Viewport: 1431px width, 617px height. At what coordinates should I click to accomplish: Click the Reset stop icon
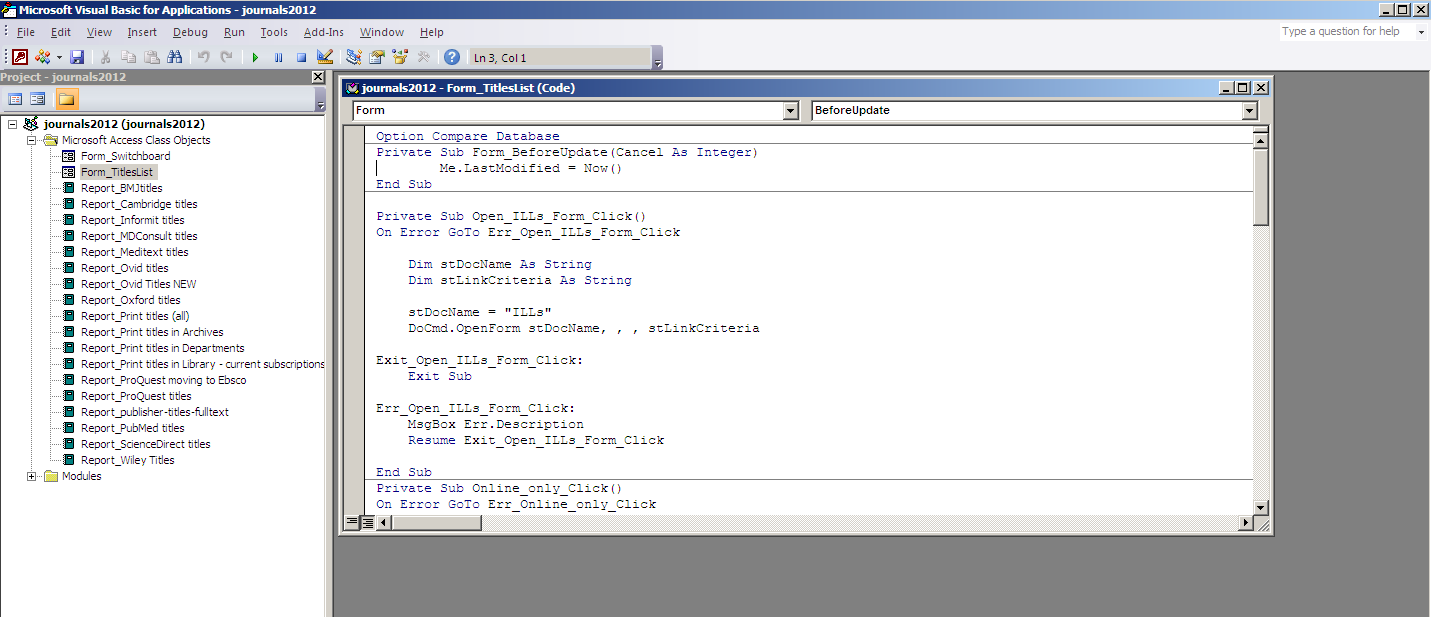(x=302, y=58)
